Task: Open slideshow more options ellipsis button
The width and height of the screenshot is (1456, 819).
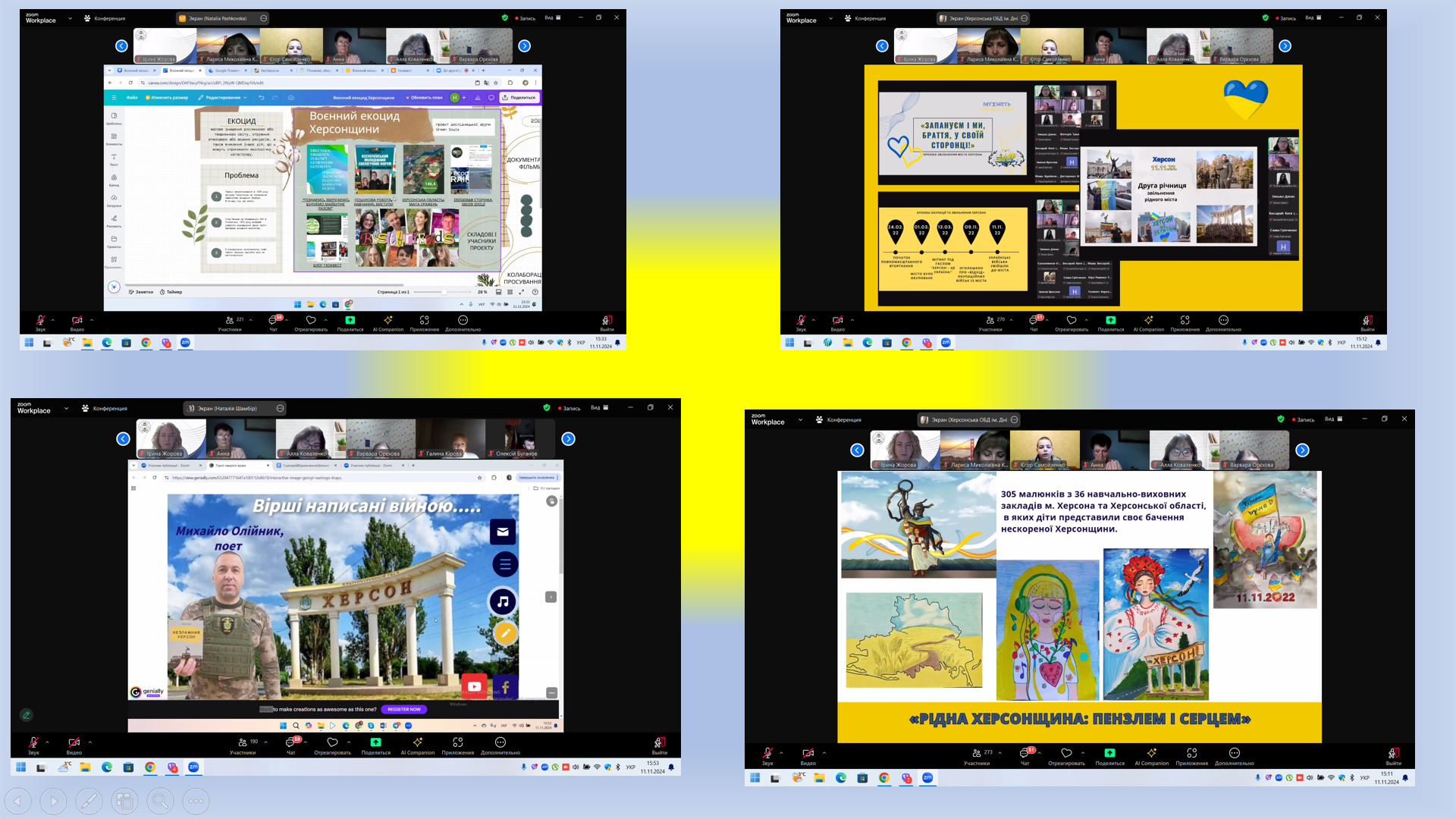Action: coord(196,801)
